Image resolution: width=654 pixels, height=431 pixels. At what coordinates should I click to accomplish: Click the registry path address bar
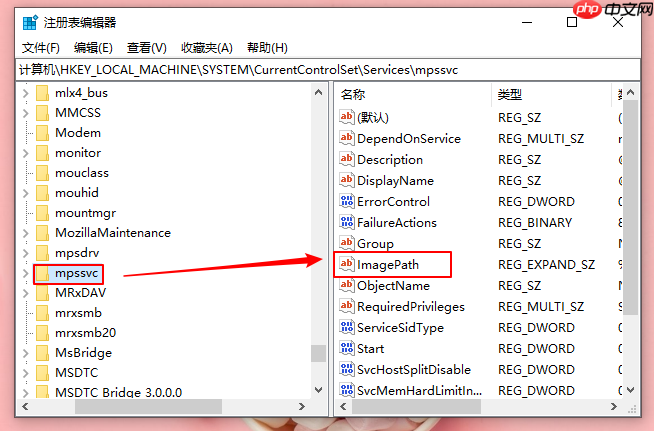pyautogui.click(x=326, y=70)
